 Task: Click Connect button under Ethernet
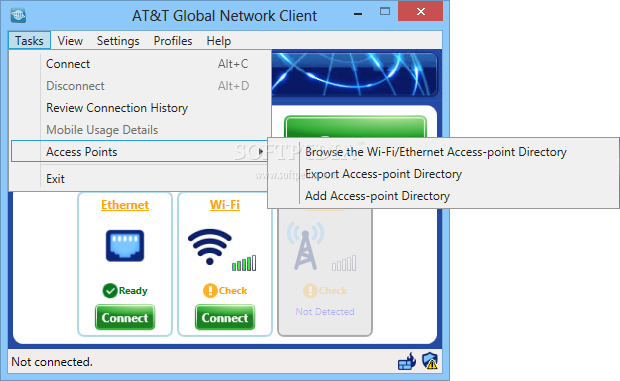(125, 317)
